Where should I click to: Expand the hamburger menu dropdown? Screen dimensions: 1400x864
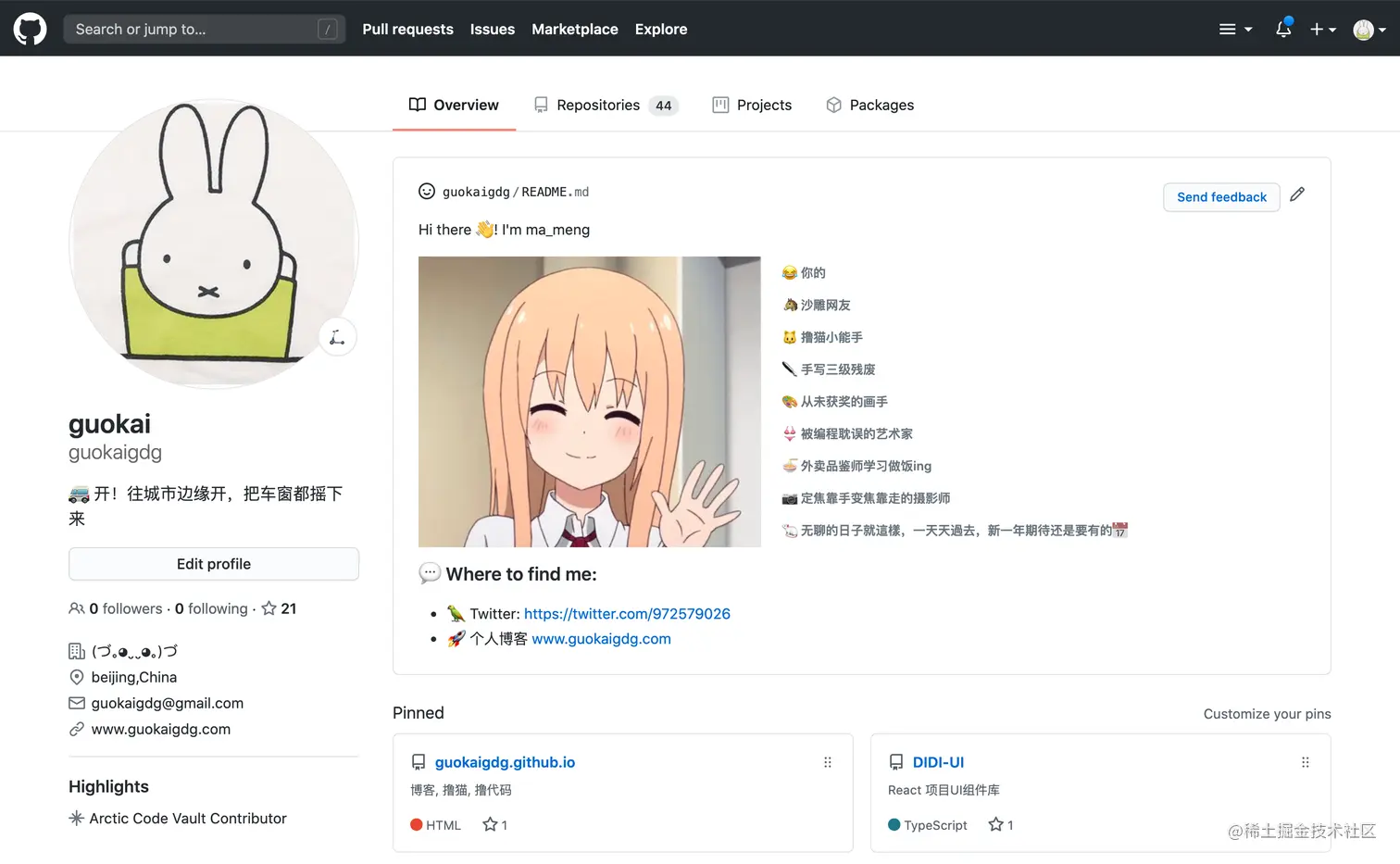[1235, 29]
